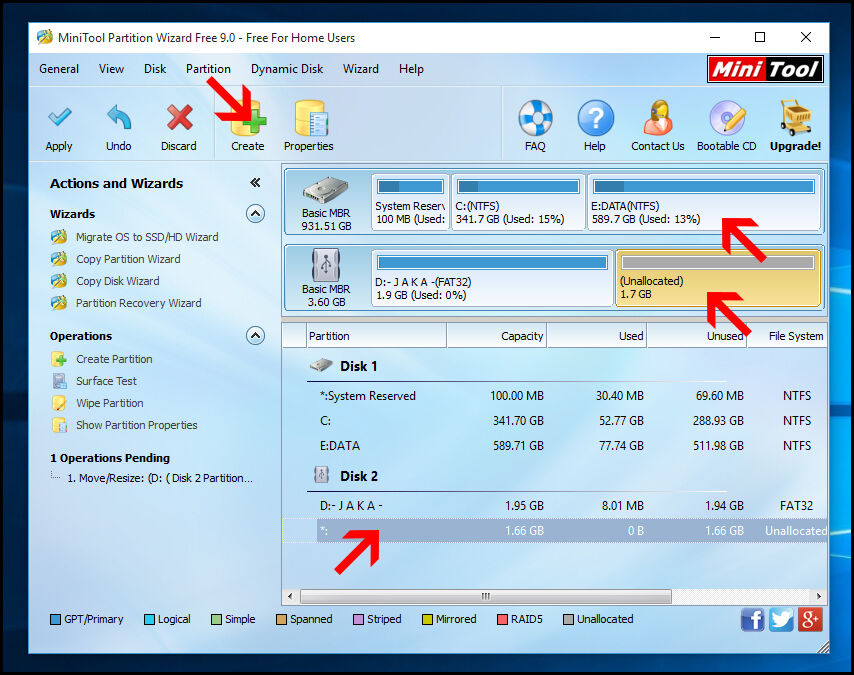The image size is (854, 675).
Task: Select the C:(NTFS) 341.7 GB partition block
Action: point(518,202)
